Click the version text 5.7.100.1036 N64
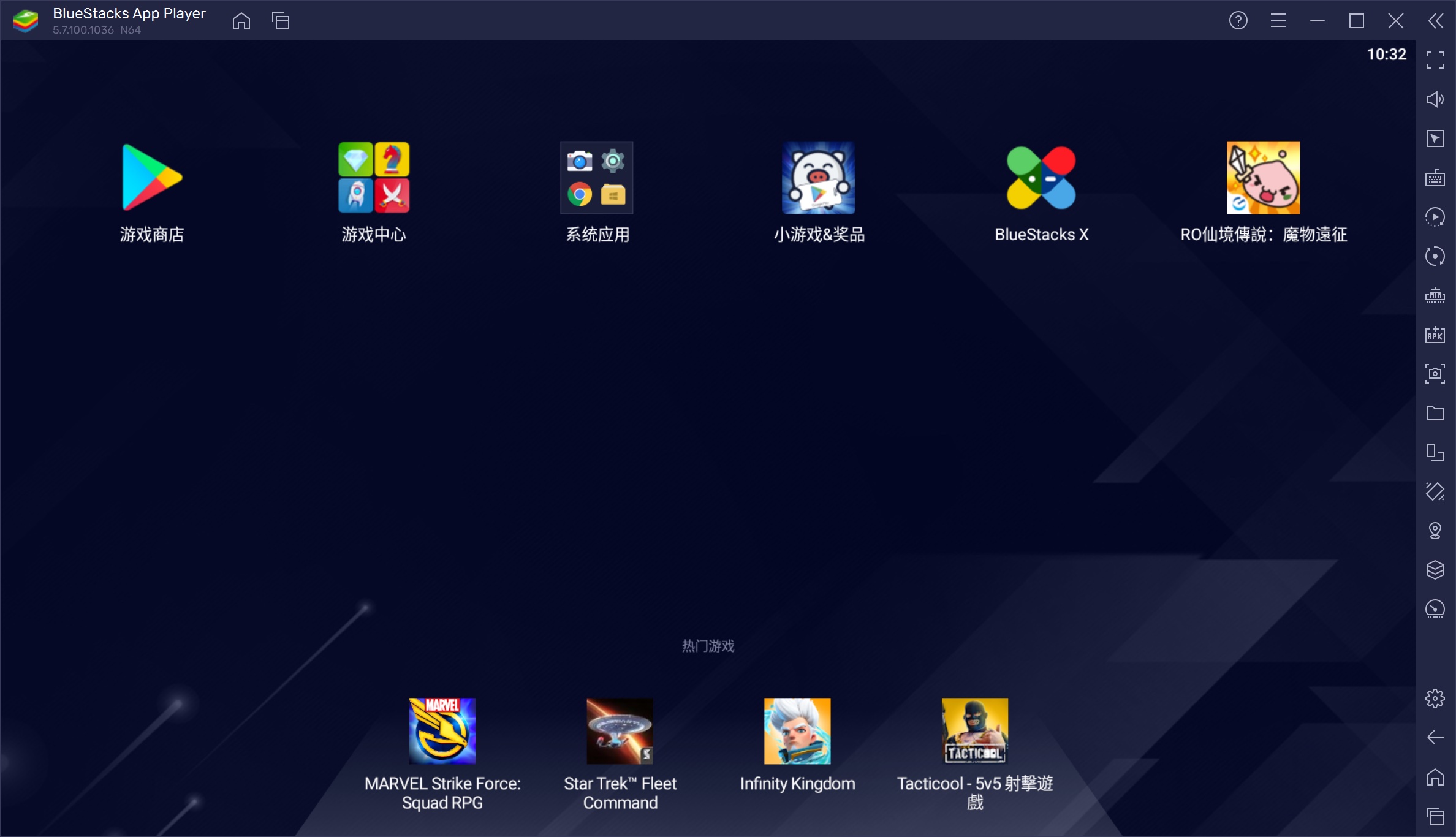Viewport: 1456px width, 837px height. pyautogui.click(x=97, y=29)
